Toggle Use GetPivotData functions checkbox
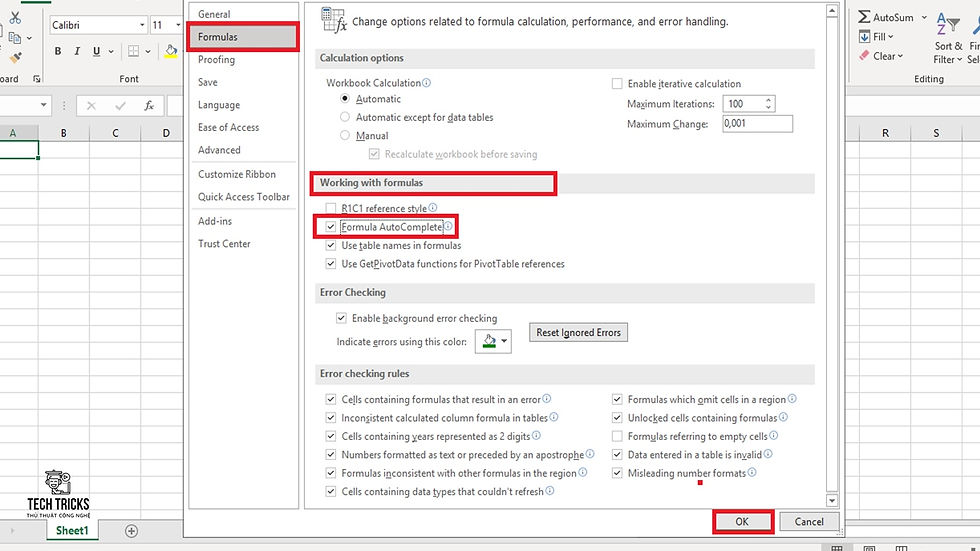Image resolution: width=980 pixels, height=551 pixels. click(x=331, y=264)
